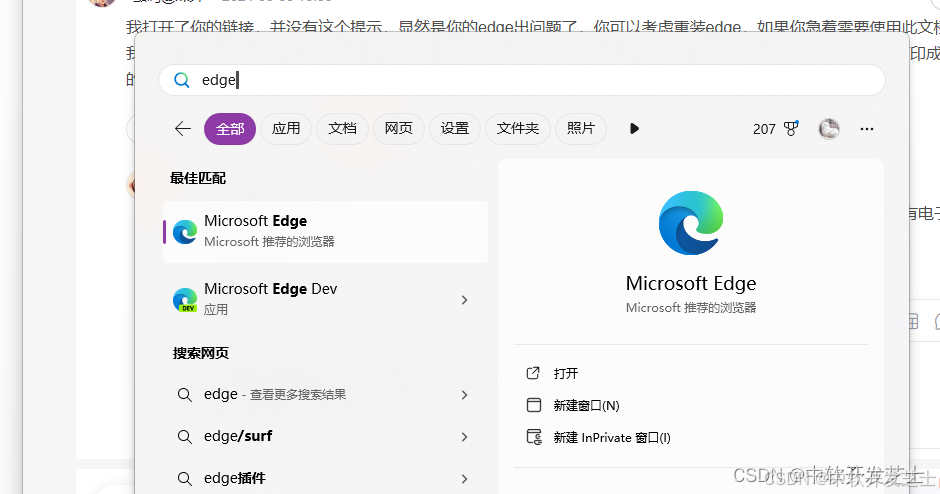This screenshot has width=940, height=494.
Task: Click the InPrivate window icon
Action: 534,437
